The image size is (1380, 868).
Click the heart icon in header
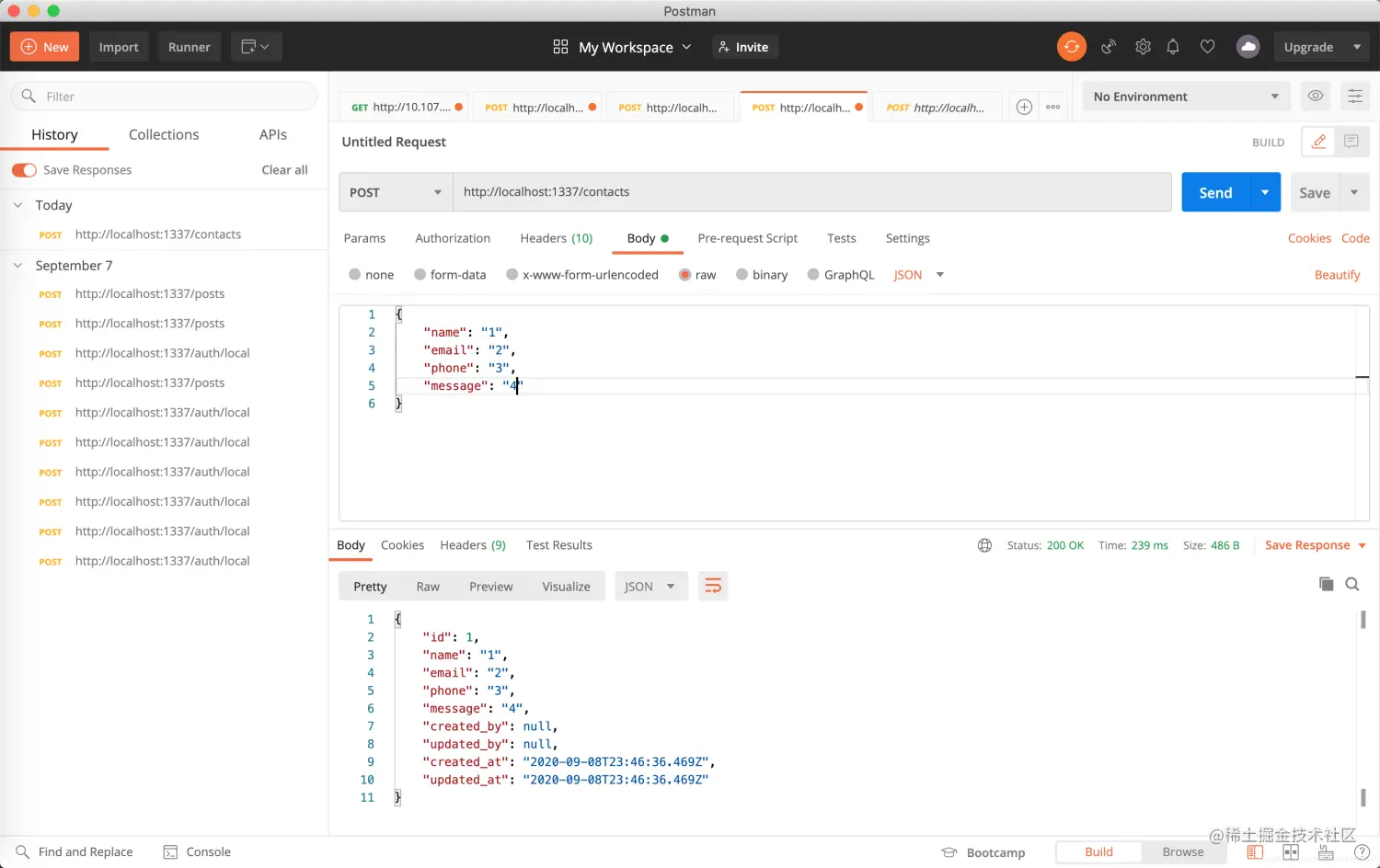[x=1207, y=47]
